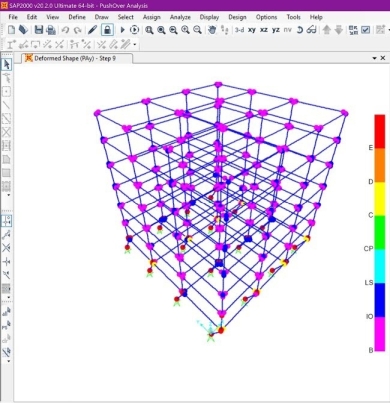
Task: Click the Pan hand tool
Action: (212, 30)
